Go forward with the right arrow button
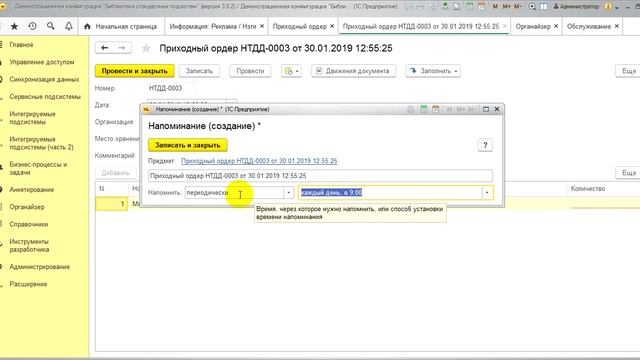Screen dimensions: 640x360 [122, 48]
